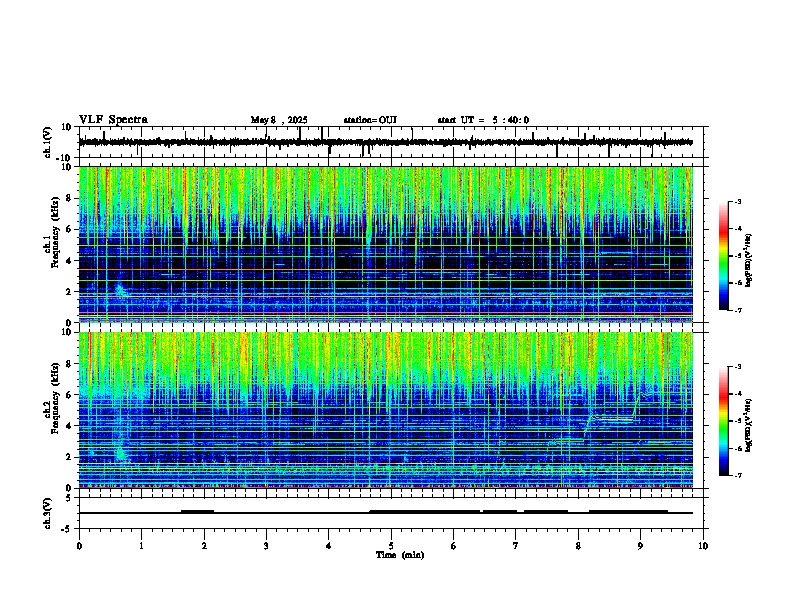This screenshot has width=792, height=612.
Task: Click the rising tone emission in ch.2 spectrogram
Action: tap(612, 417)
